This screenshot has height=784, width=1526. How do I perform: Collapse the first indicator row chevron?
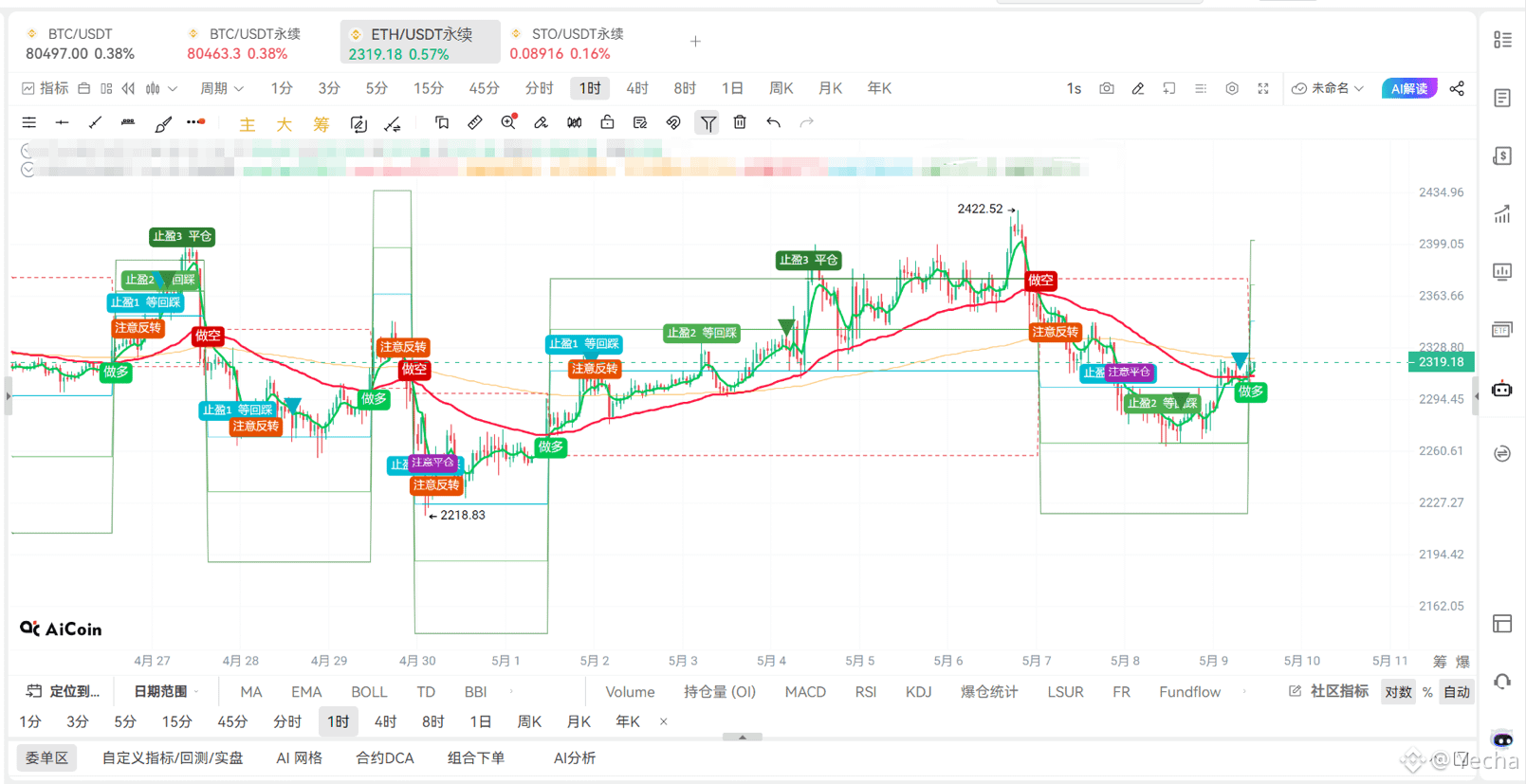point(28,150)
